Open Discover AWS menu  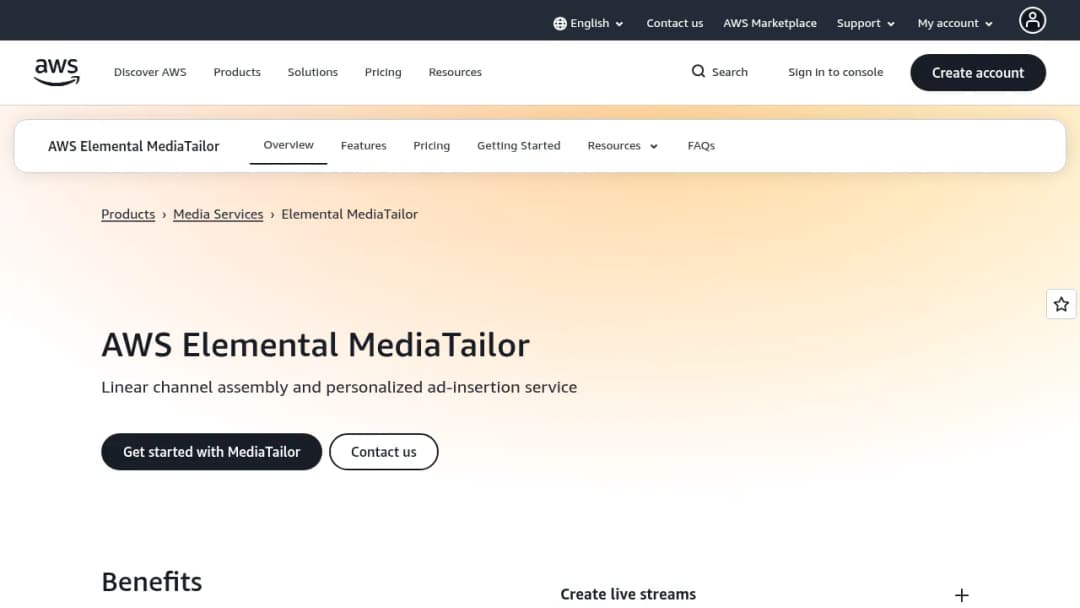point(150,72)
